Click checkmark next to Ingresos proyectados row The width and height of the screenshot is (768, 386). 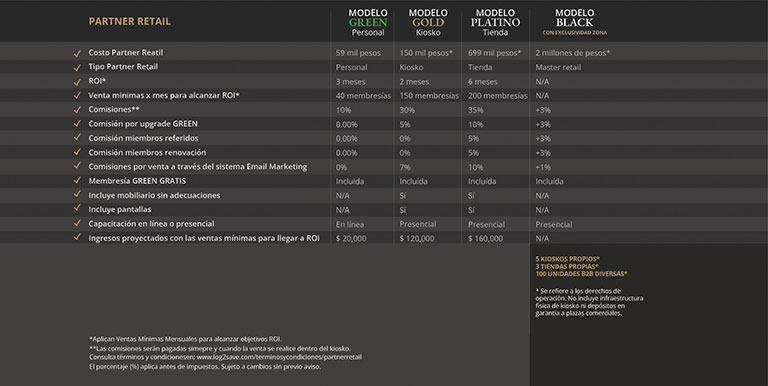point(77,238)
